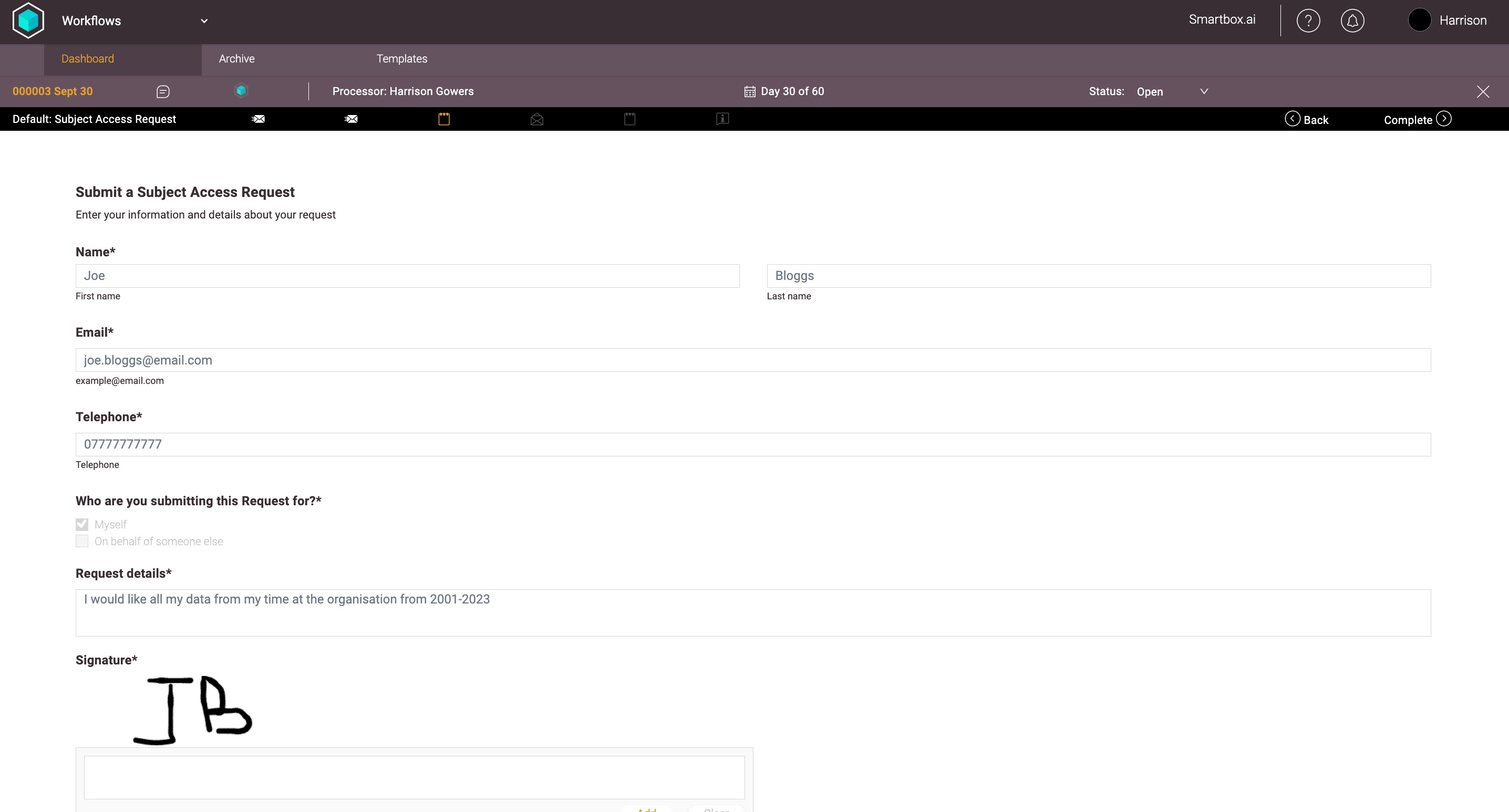This screenshot has height=812, width=1509.
Task: Click the Complete button
Action: click(1417, 119)
